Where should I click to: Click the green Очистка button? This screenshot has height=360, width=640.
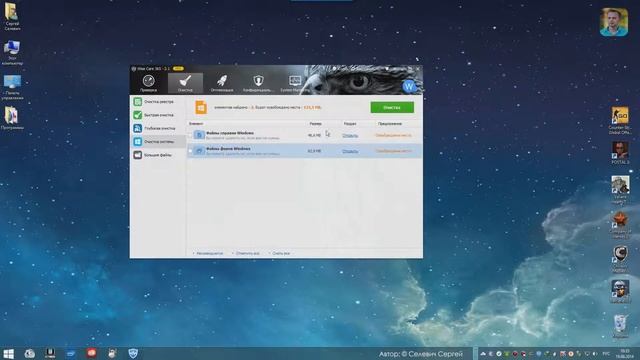pos(392,107)
